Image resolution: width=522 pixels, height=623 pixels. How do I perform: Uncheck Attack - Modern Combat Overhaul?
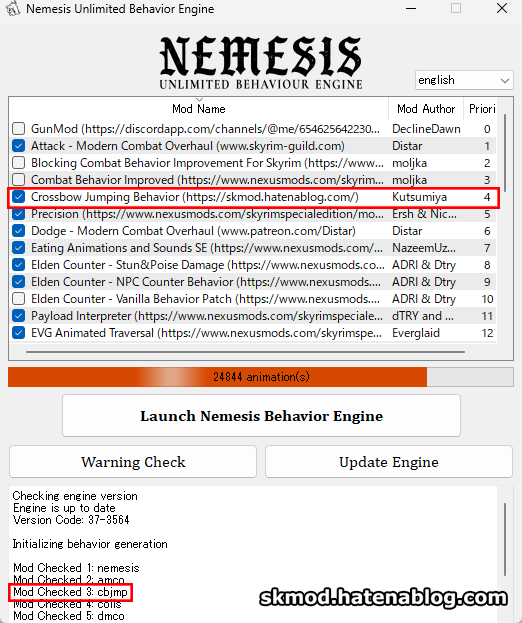[x=18, y=146]
